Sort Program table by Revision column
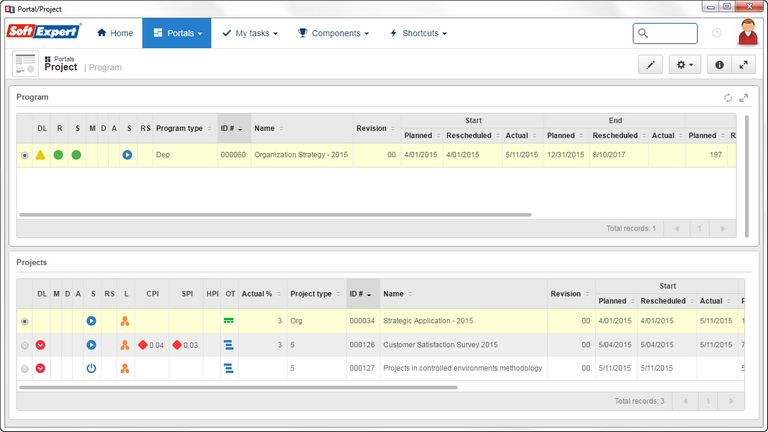768x432 pixels. click(x=377, y=128)
